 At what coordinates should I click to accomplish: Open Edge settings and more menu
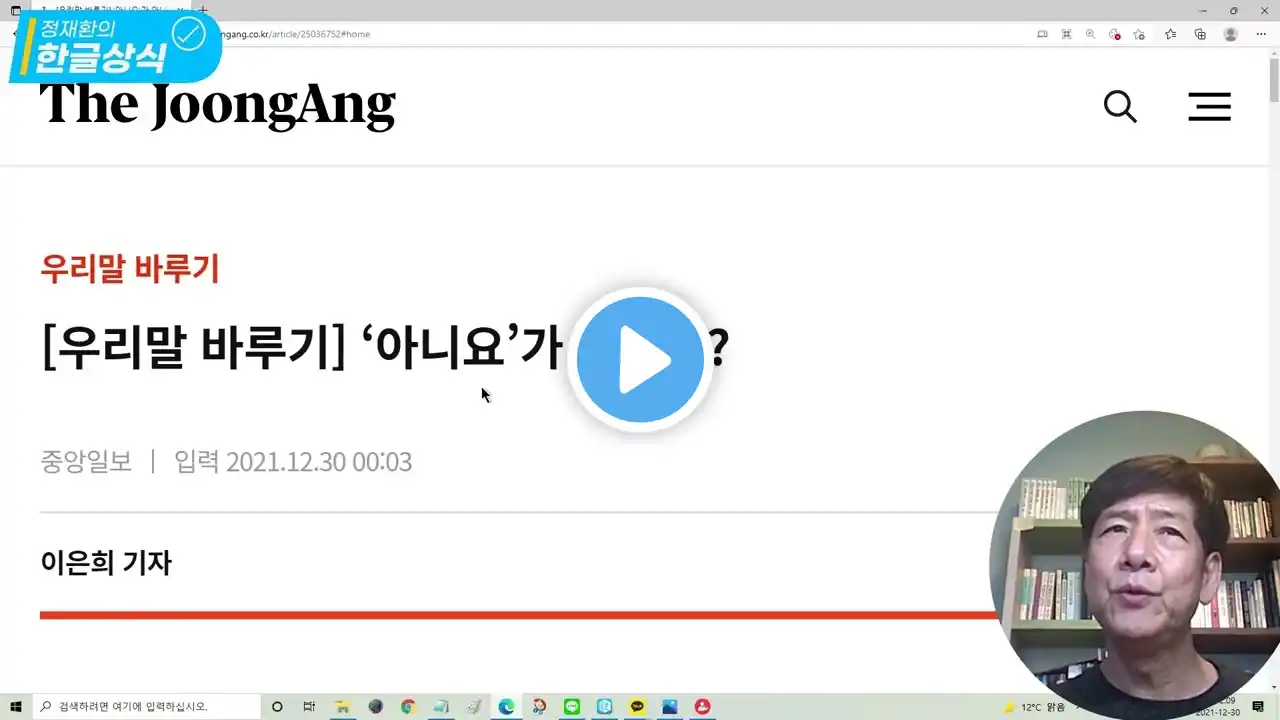click(1260, 34)
